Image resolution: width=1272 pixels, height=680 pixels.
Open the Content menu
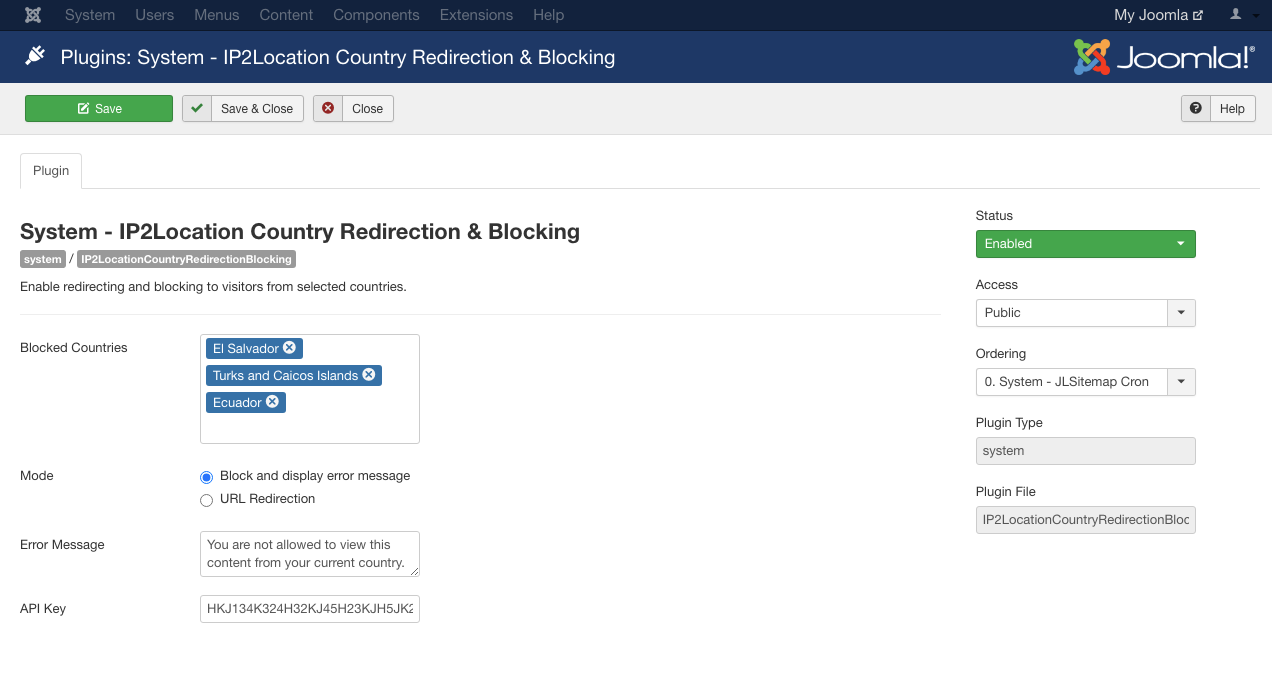pyautogui.click(x=286, y=15)
